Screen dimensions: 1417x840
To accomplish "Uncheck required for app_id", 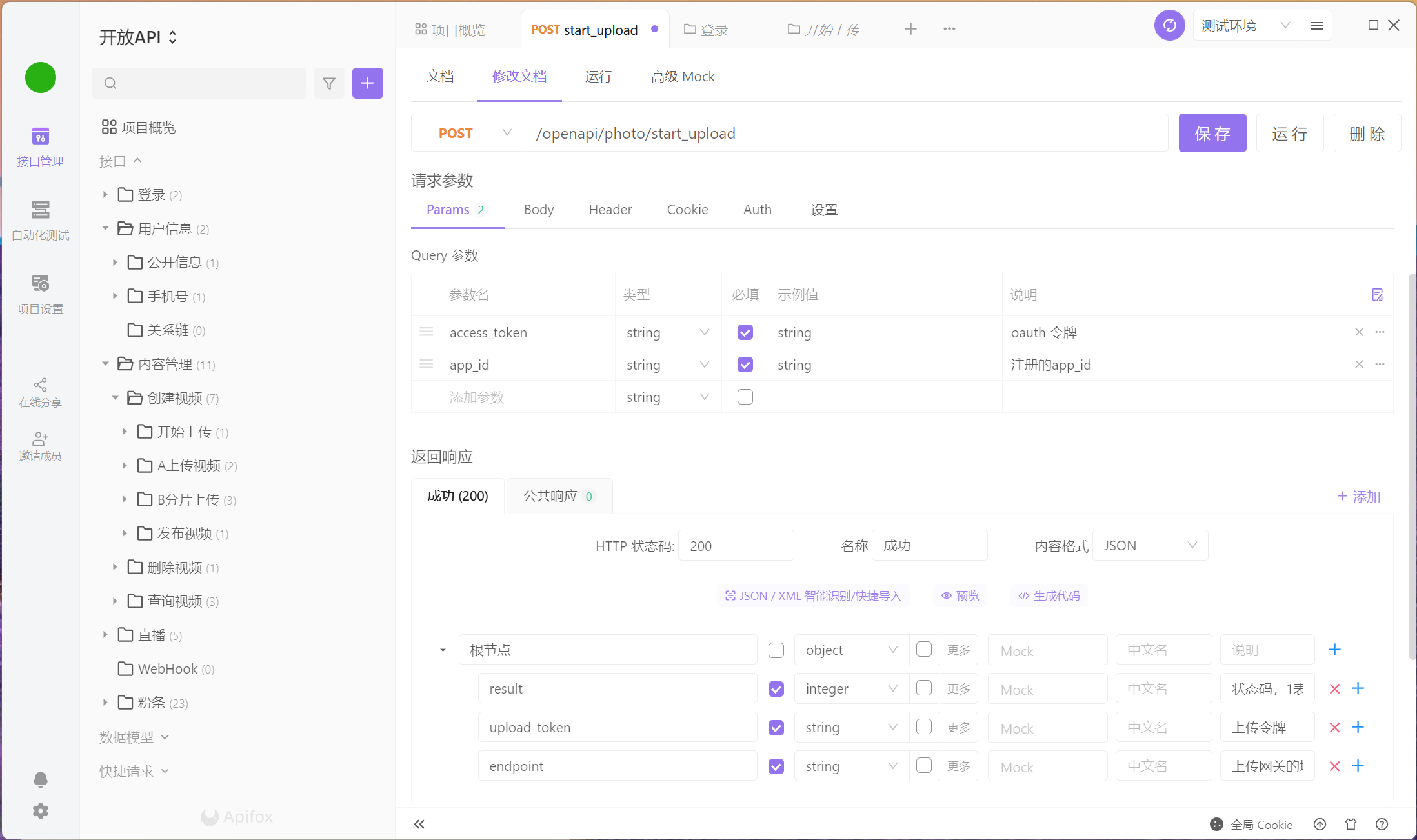I will coord(745,365).
